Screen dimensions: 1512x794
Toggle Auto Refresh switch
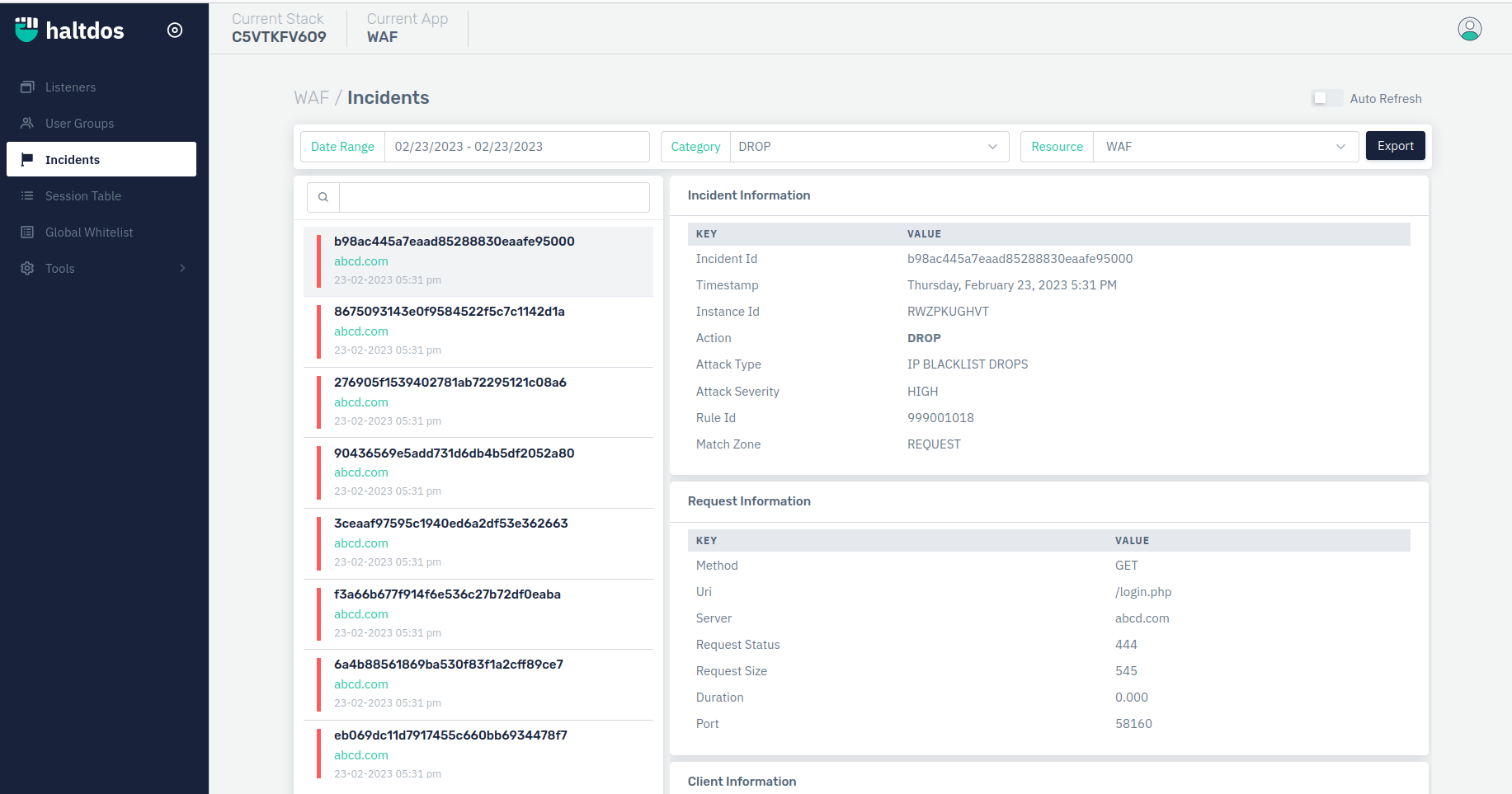point(1327,98)
